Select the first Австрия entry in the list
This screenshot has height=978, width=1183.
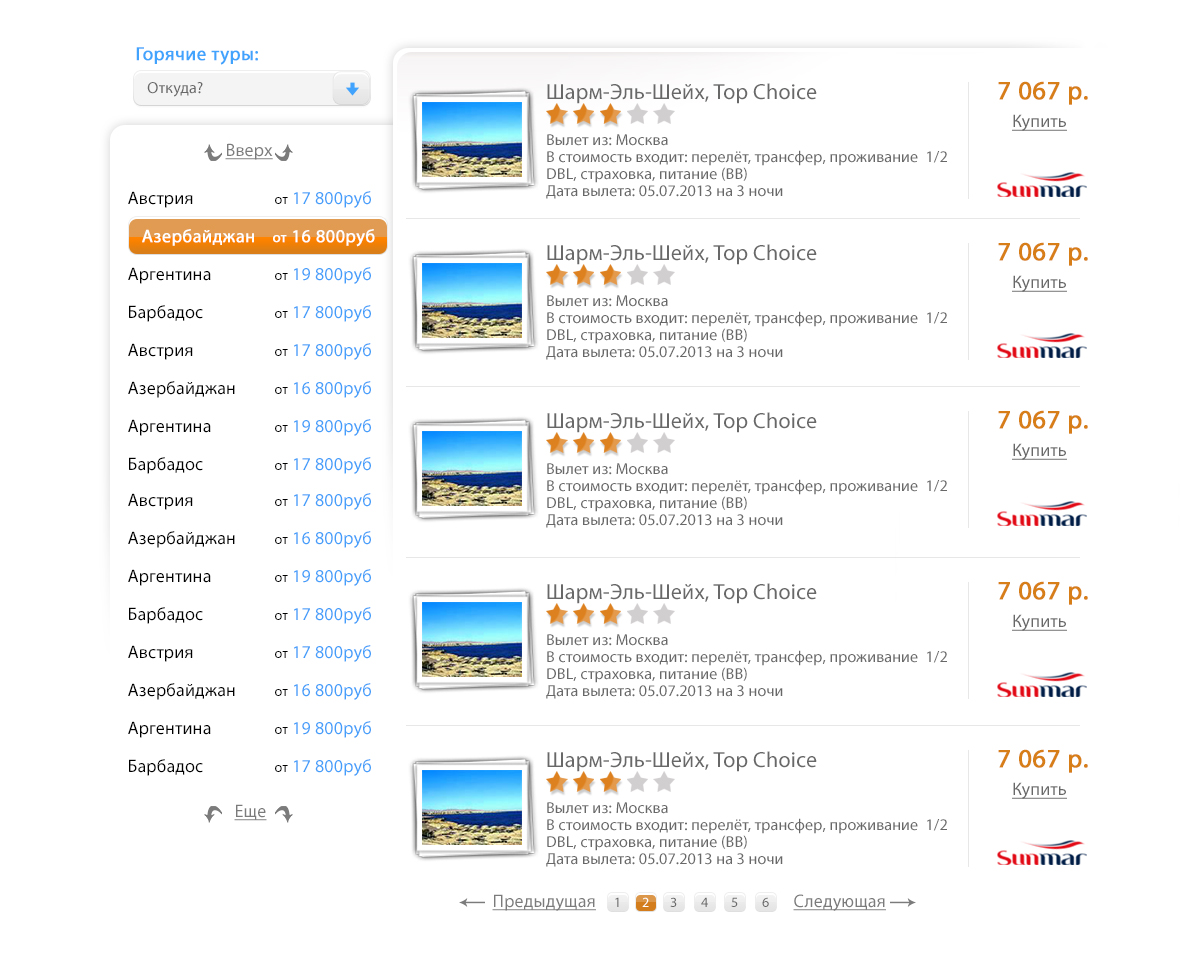pyautogui.click(x=250, y=198)
